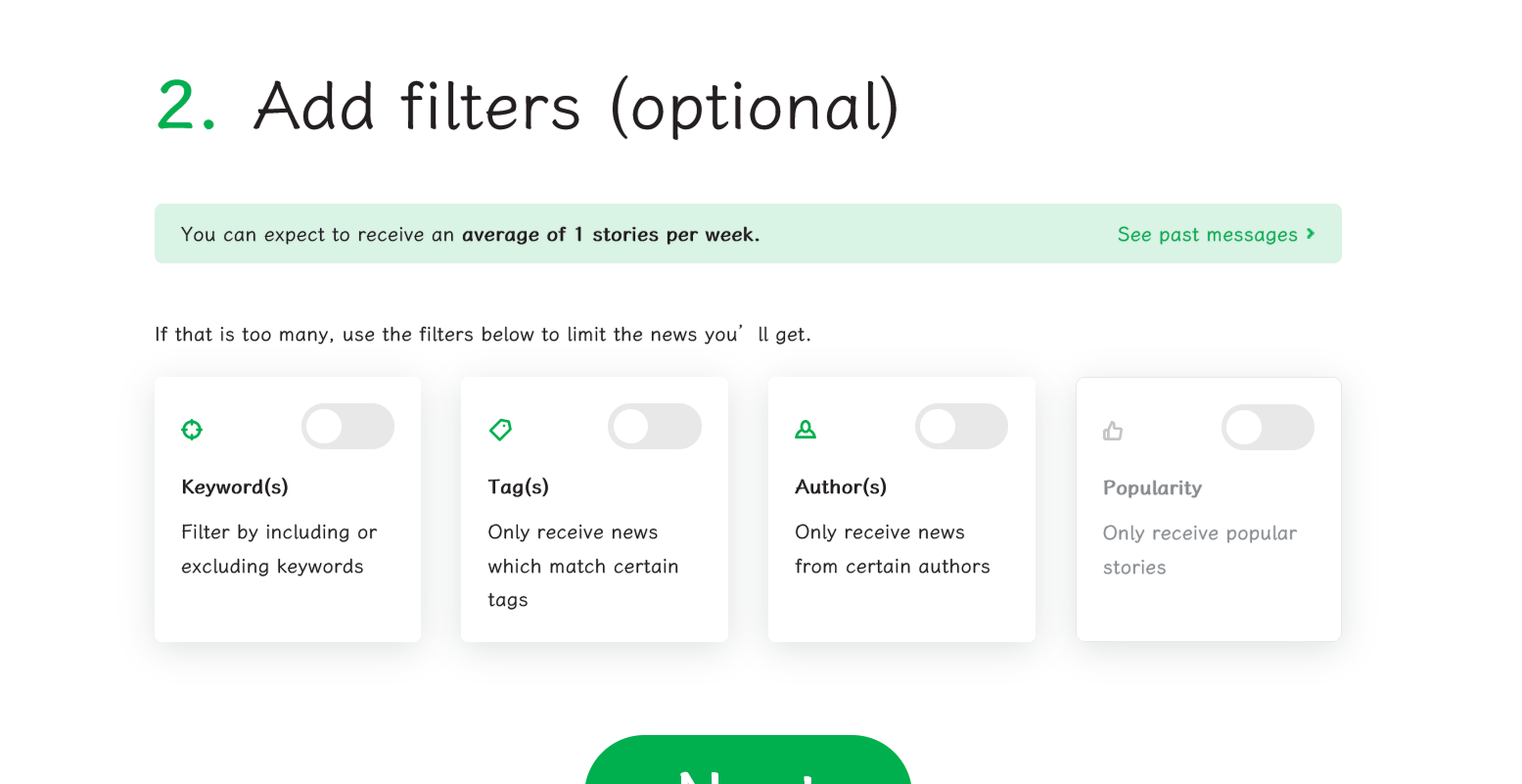Select the Author(s) card heading
The height and width of the screenshot is (784, 1522).
point(841,487)
